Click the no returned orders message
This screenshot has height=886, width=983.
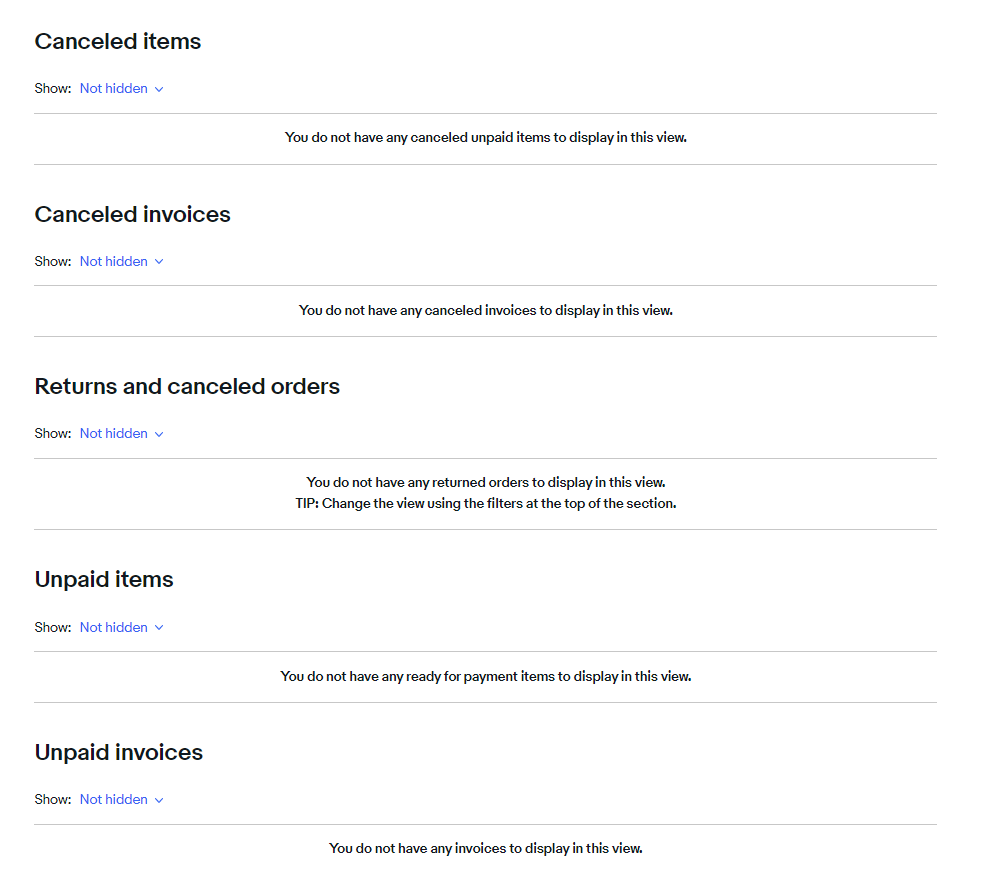[486, 483]
